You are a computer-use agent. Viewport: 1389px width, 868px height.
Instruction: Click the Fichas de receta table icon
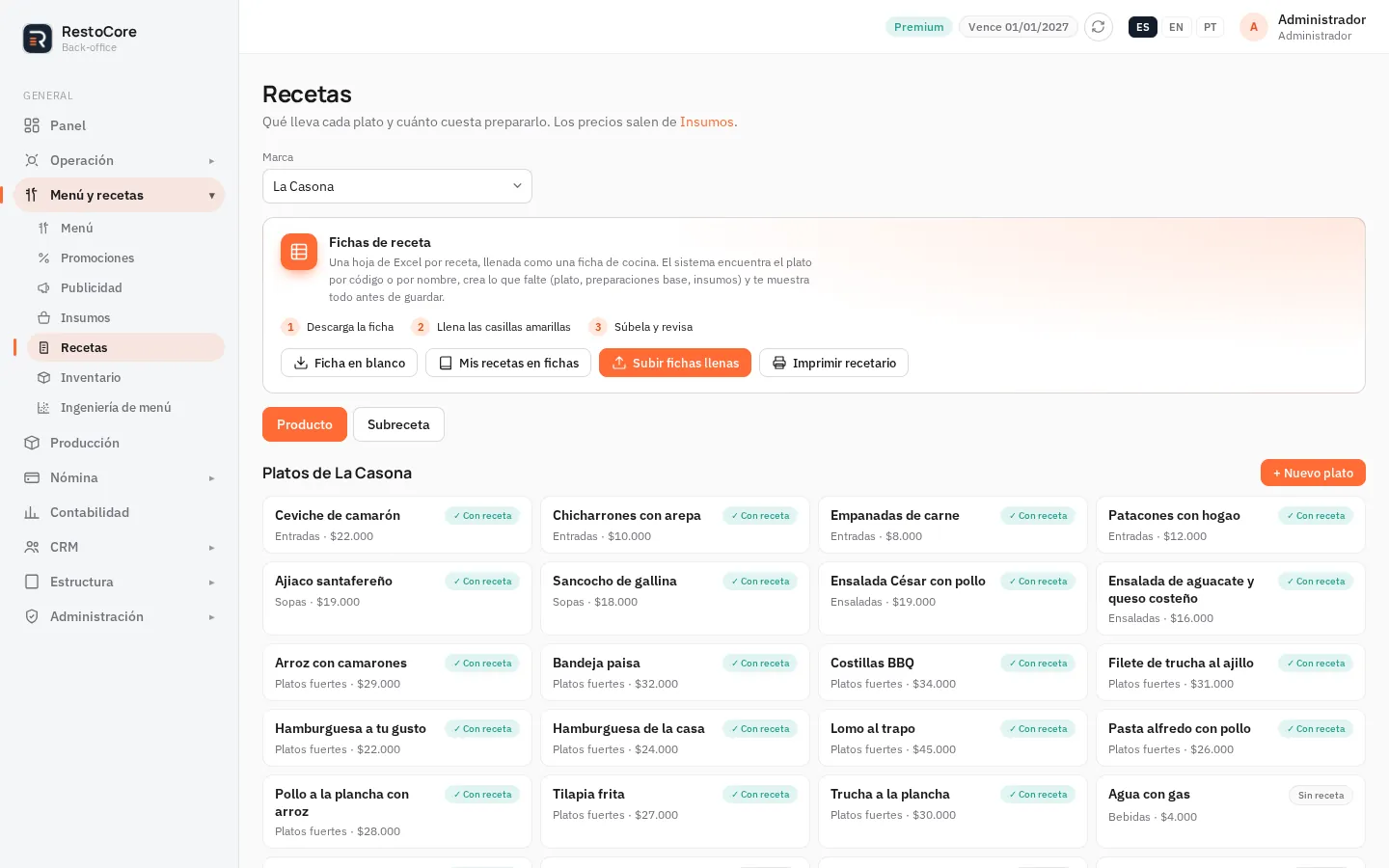(x=299, y=252)
